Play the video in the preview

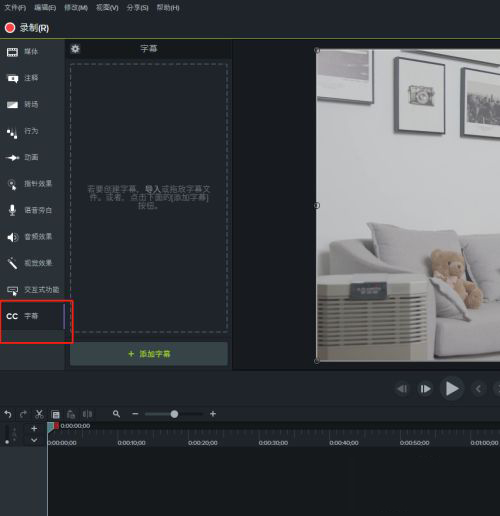coord(452,389)
